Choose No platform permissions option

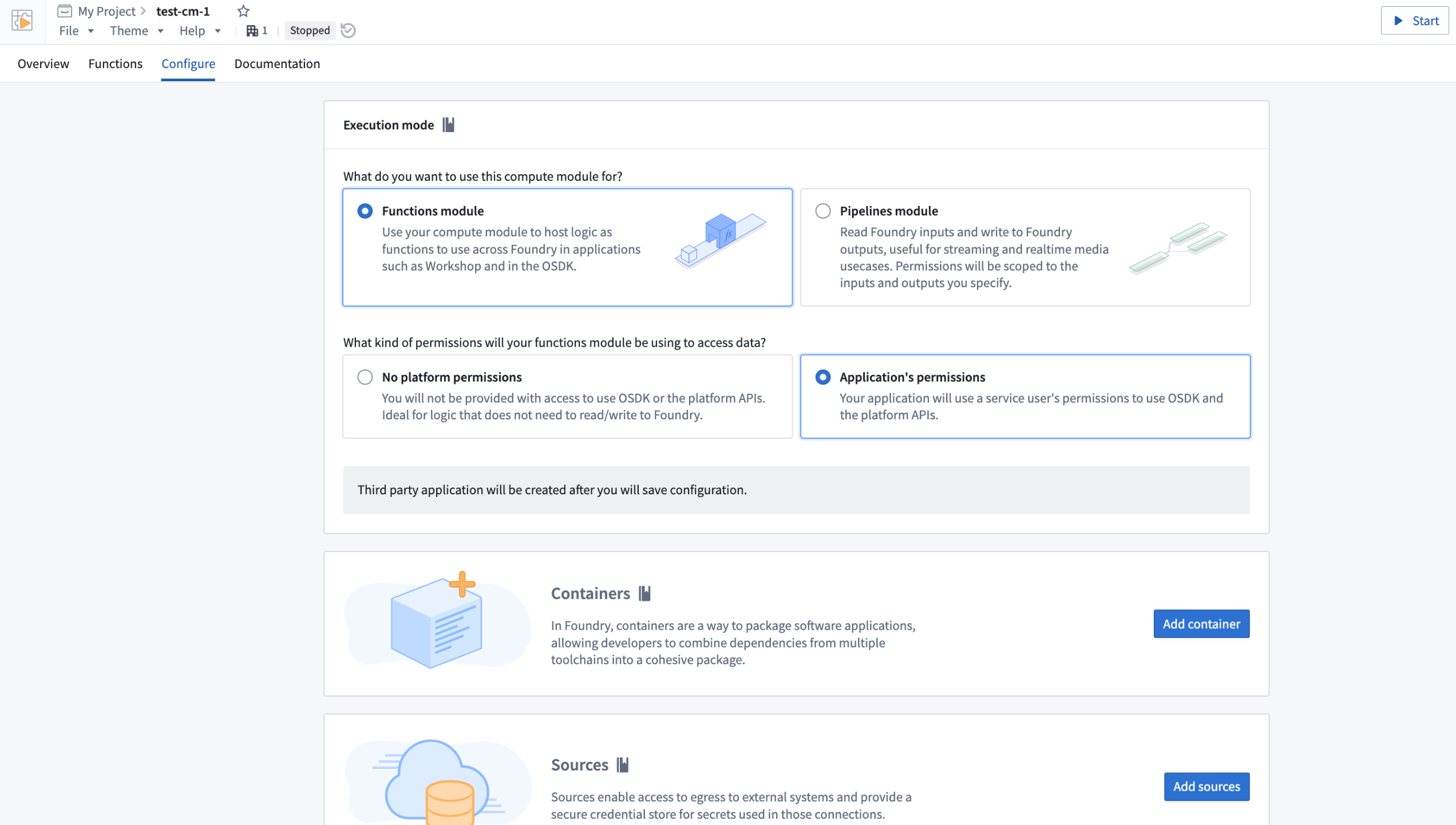(x=365, y=377)
